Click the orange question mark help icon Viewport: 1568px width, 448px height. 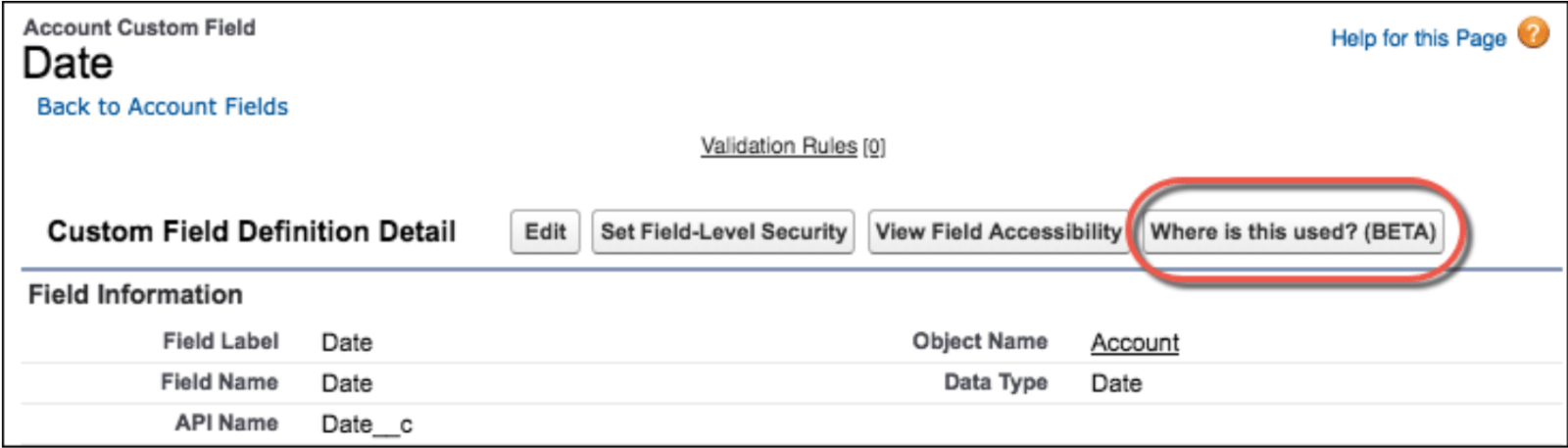pyautogui.click(x=1534, y=33)
